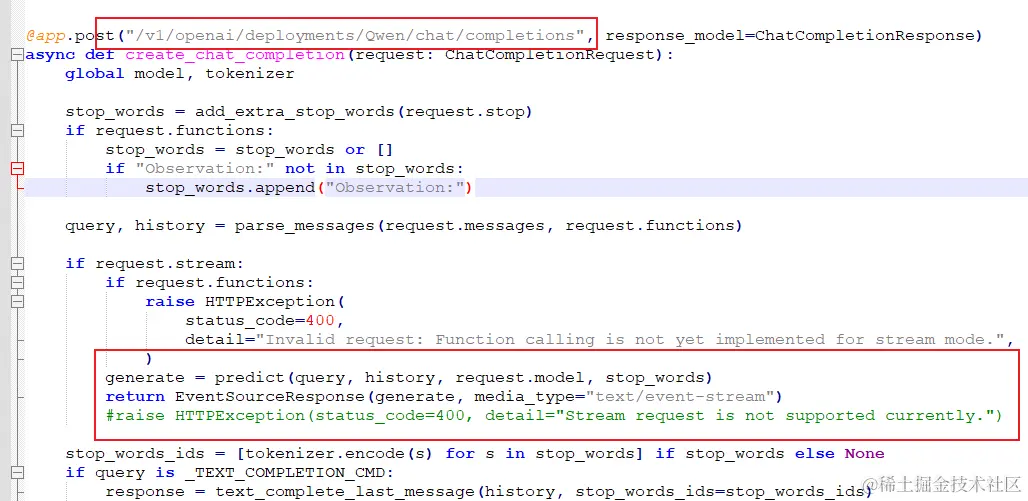The width and height of the screenshot is (1028, 501).
Task: Collapse the red fold marker beside 'if "Observation:" not in stop_words'
Action: pyautogui.click(x=18, y=169)
